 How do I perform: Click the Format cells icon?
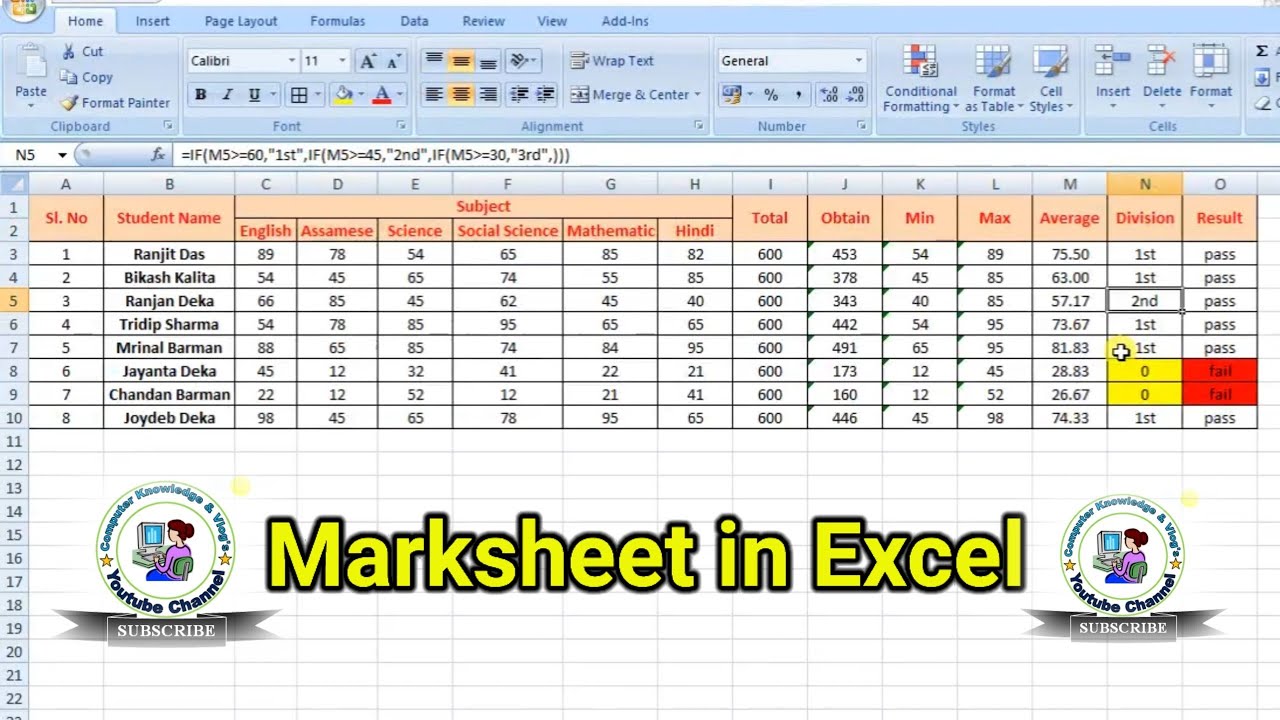pos(1211,62)
